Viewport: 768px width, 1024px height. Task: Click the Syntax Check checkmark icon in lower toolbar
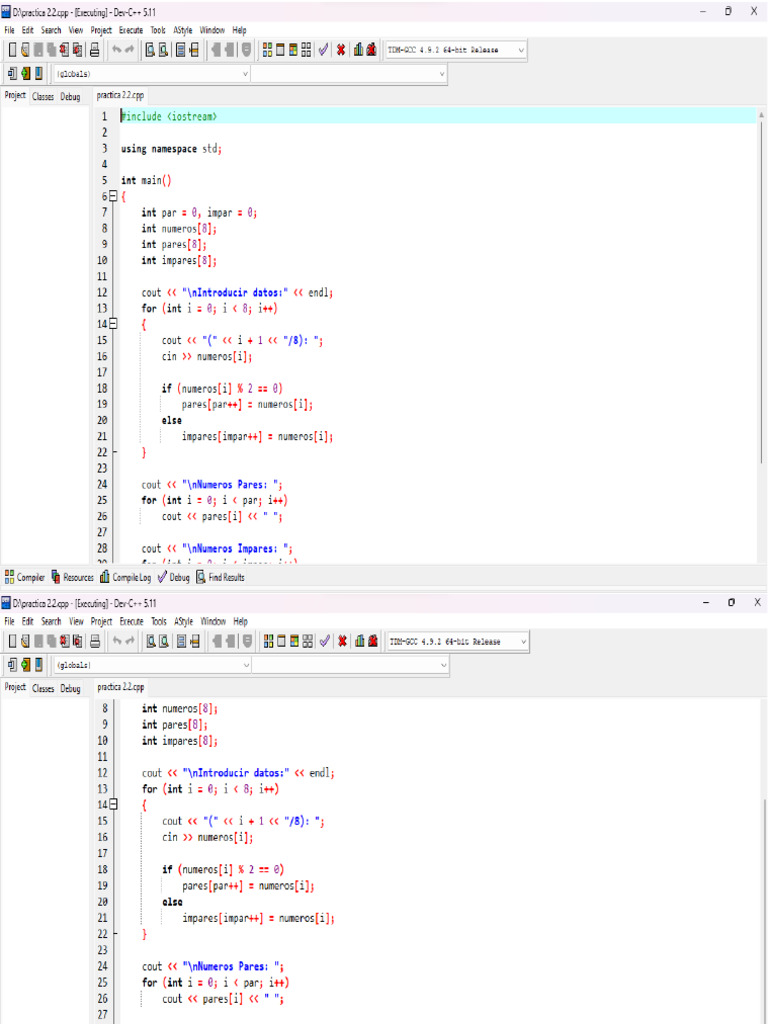[324, 641]
